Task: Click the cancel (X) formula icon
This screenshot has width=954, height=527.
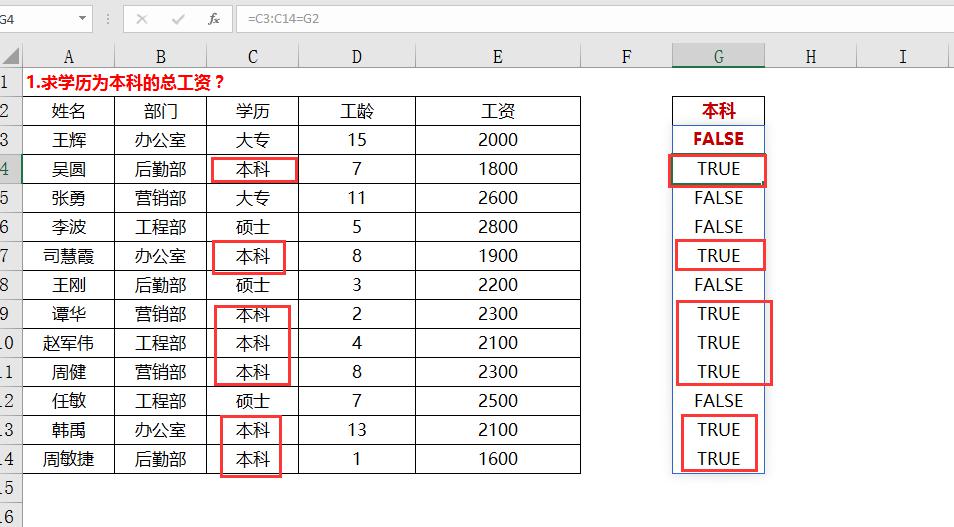Action: [x=142, y=19]
